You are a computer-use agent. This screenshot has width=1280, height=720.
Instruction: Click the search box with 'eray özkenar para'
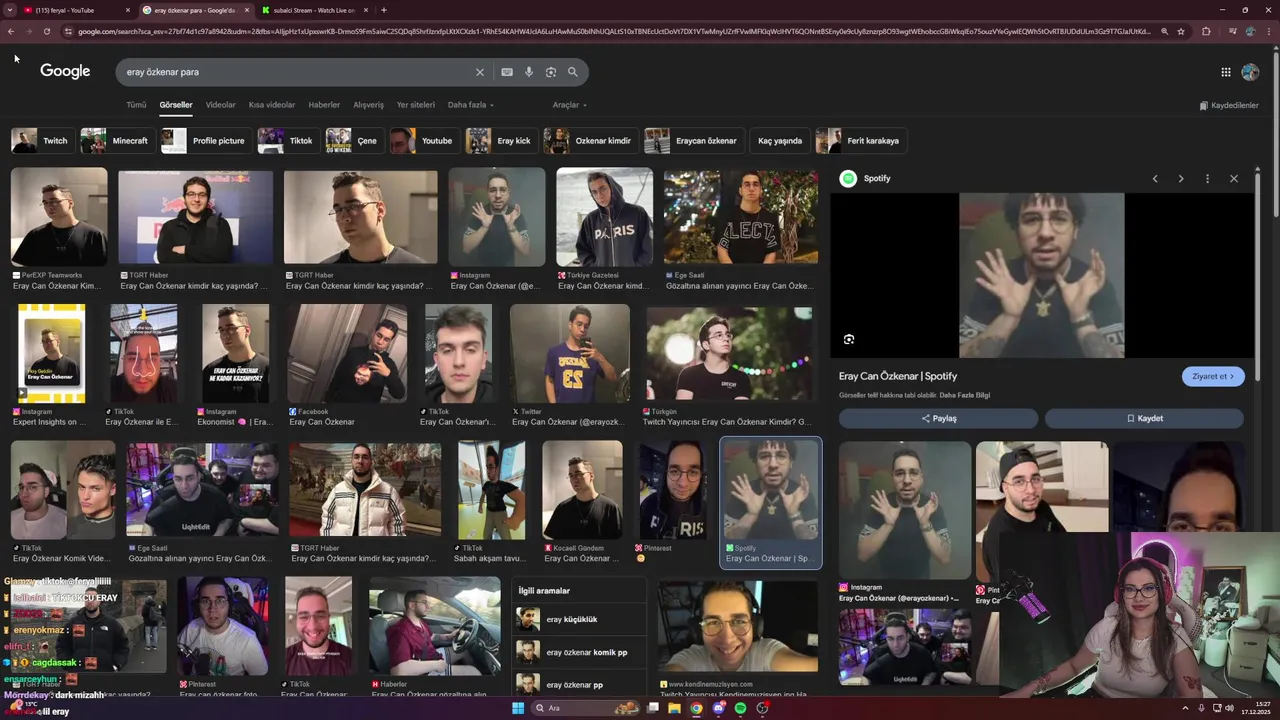[295, 72]
